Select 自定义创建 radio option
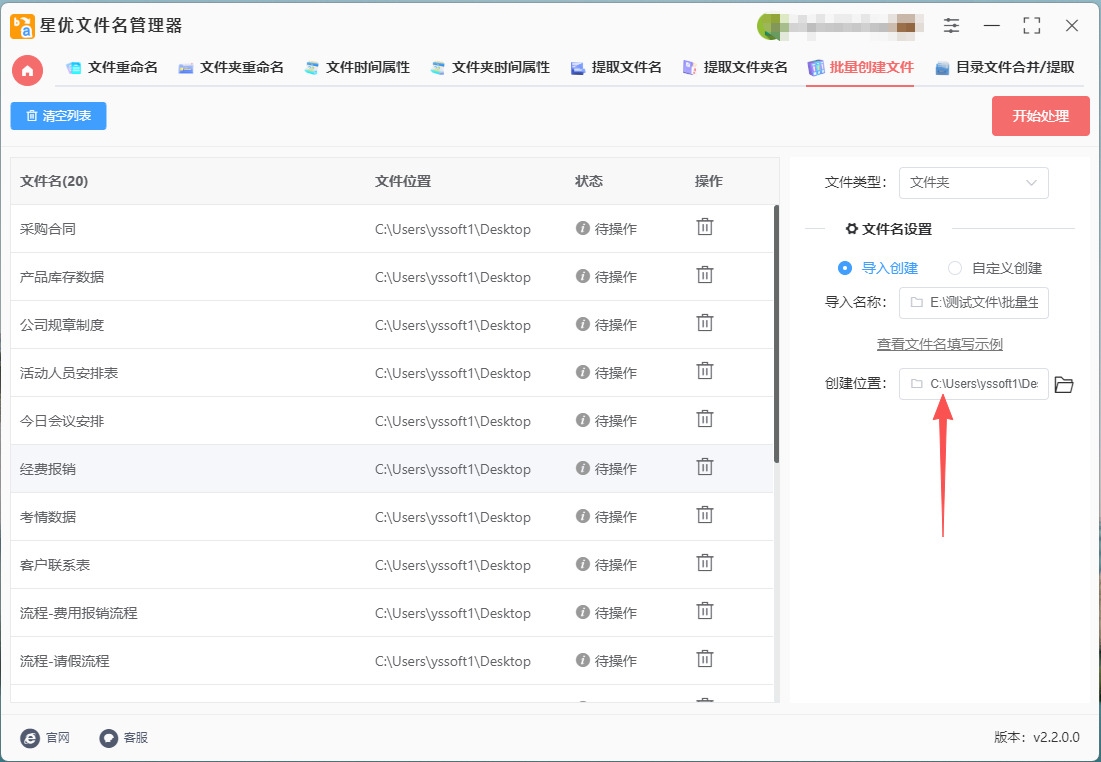The height and width of the screenshot is (762, 1101). (x=955, y=268)
